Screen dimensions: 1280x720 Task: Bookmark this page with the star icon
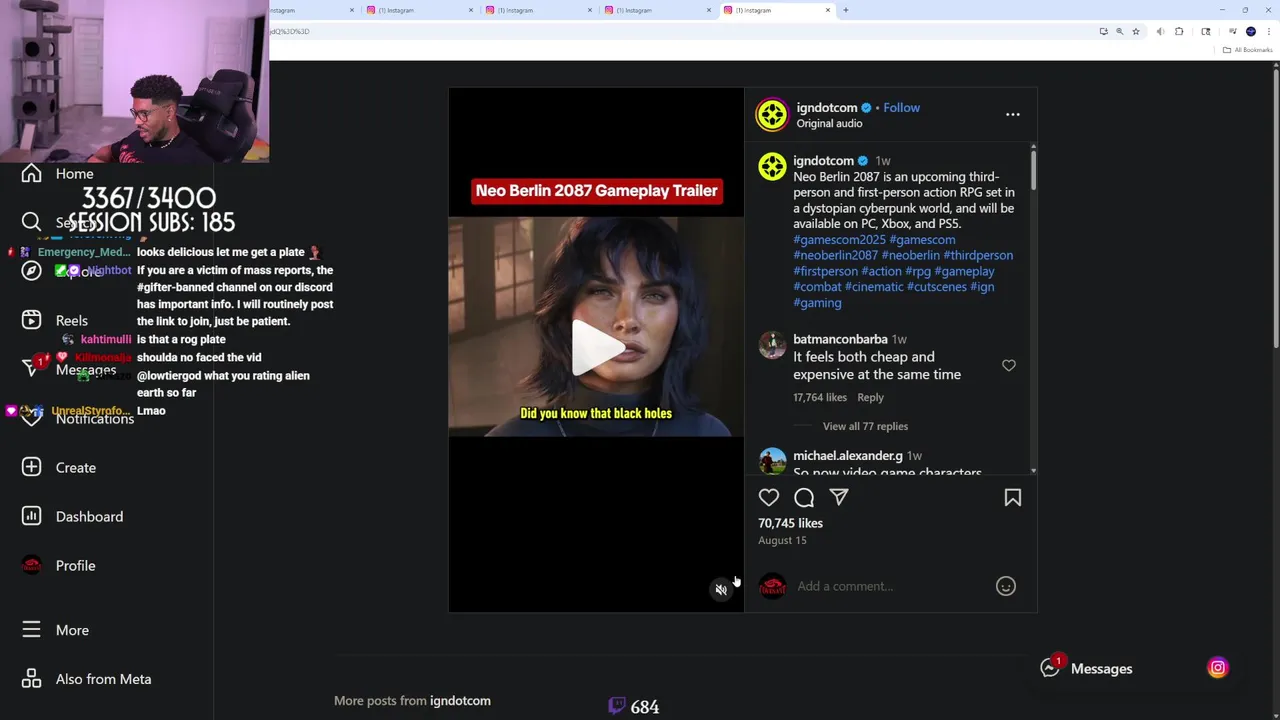(x=1135, y=31)
